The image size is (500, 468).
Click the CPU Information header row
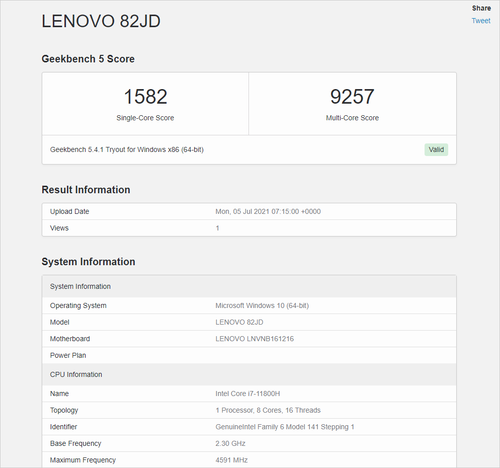point(249,374)
